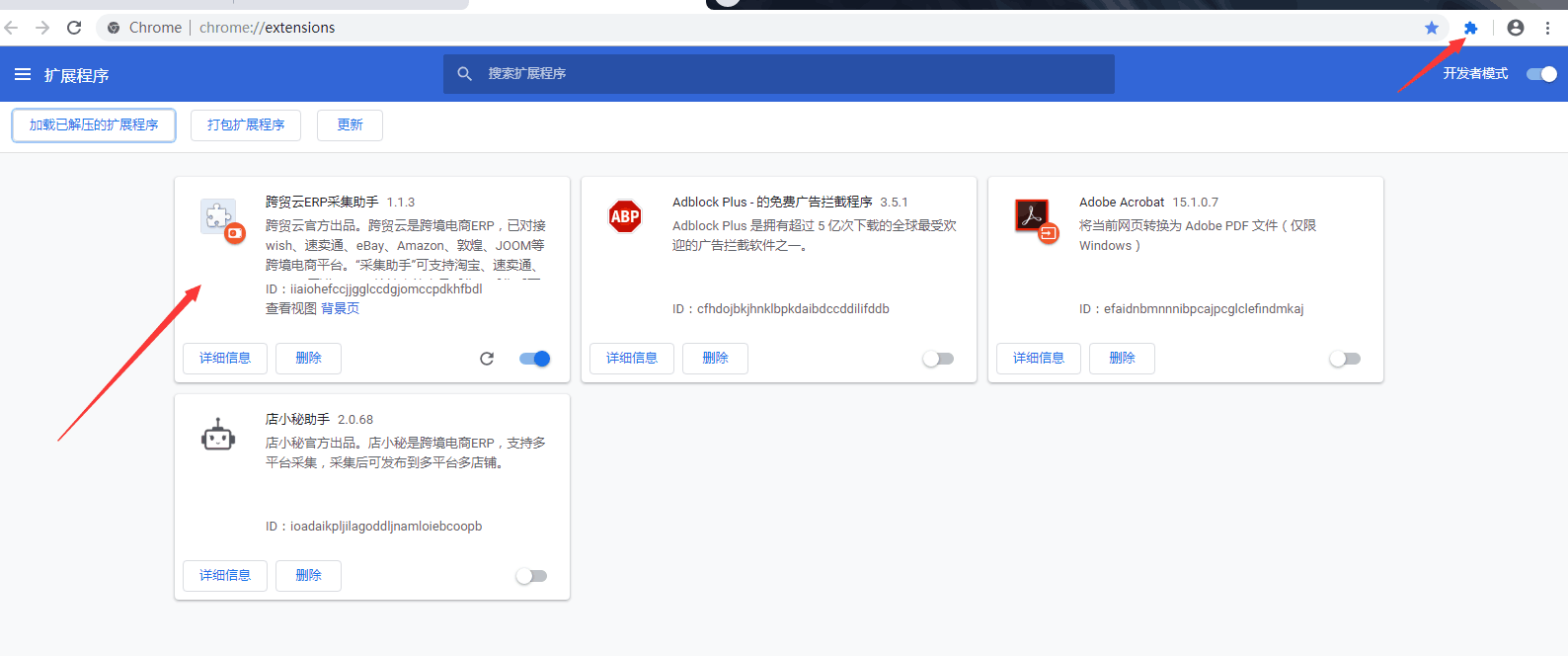Screen dimensions: 1568x656
Task: Click the ID ioadaikpljilagoddljnamloiebcoopb text
Action: pyautogui.click(x=374, y=527)
